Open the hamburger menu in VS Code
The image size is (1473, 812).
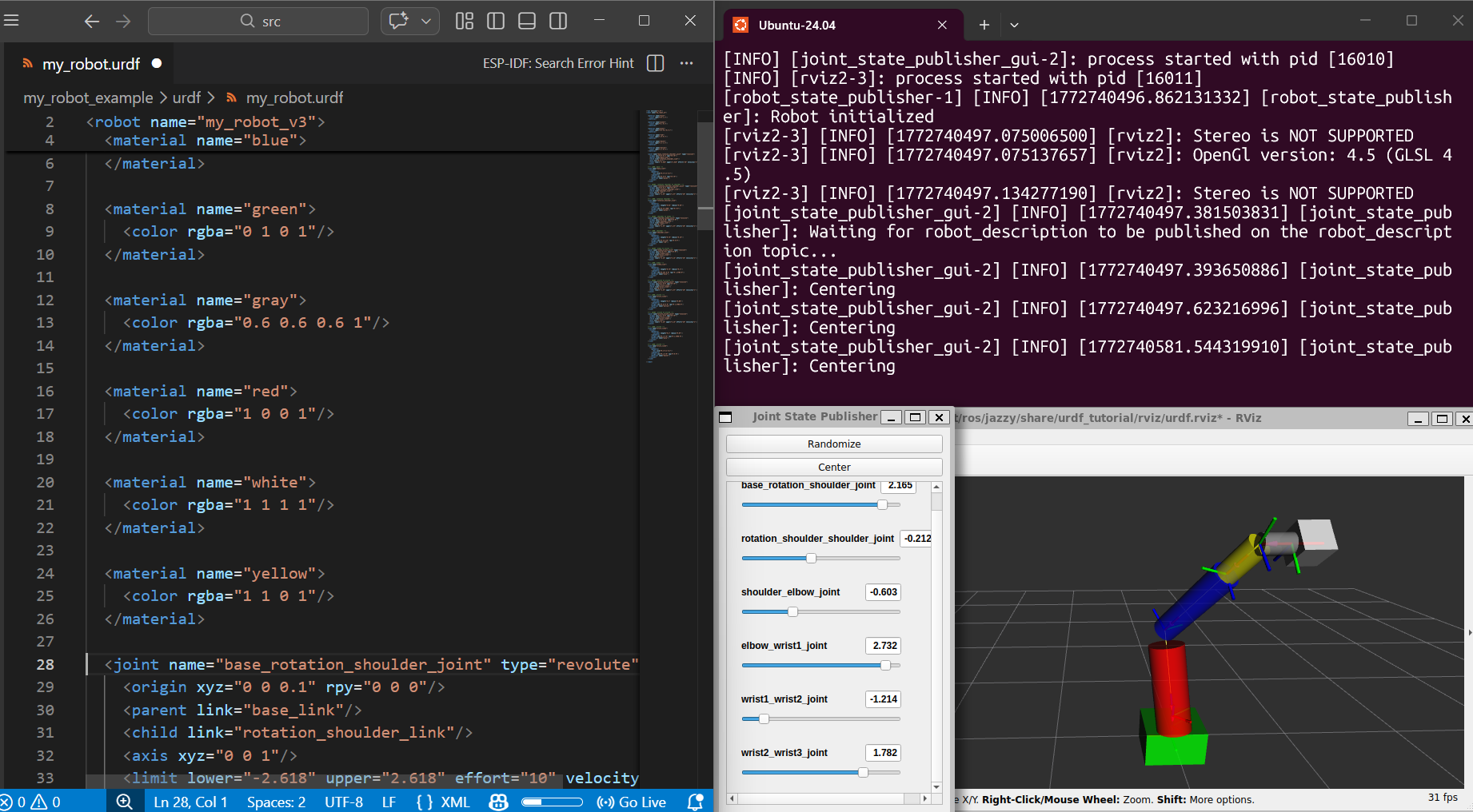11,21
